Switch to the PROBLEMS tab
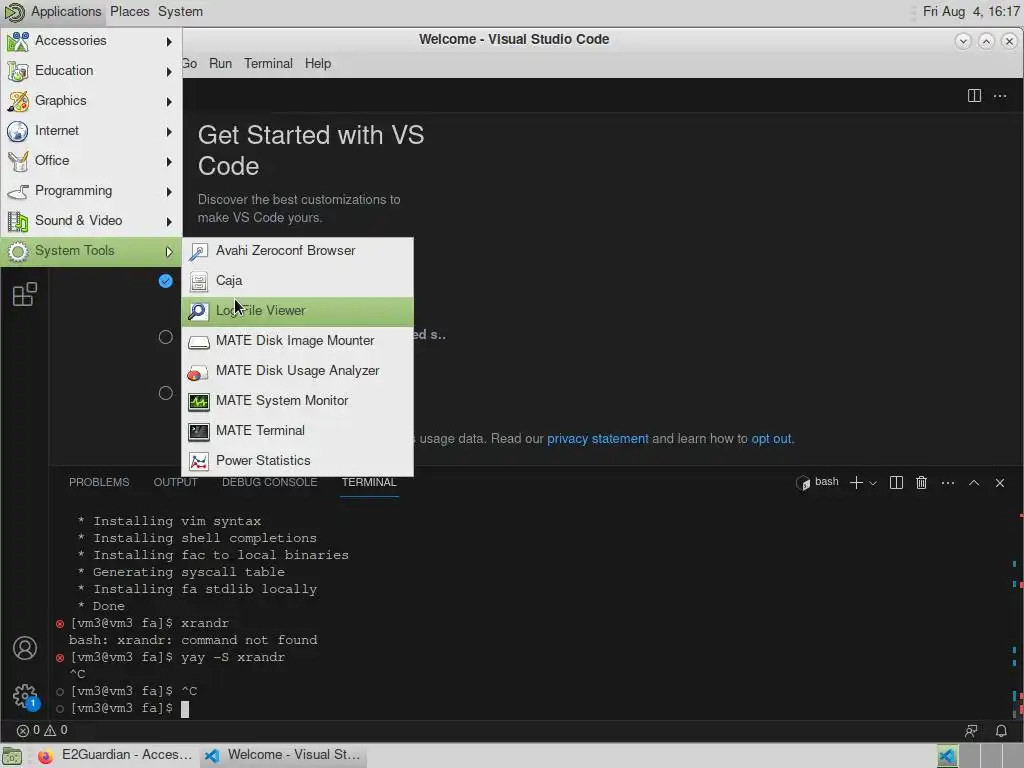Viewport: 1024px width, 768px height. 99,482
